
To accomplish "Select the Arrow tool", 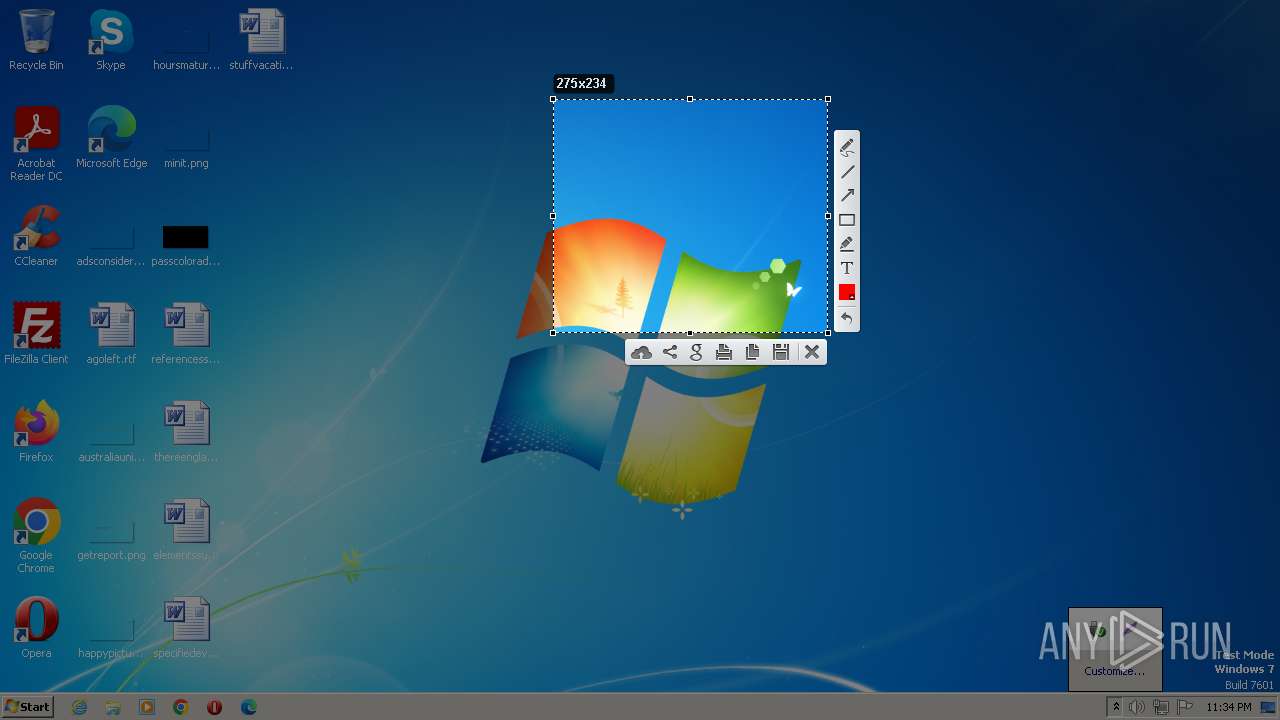I will 847,196.
